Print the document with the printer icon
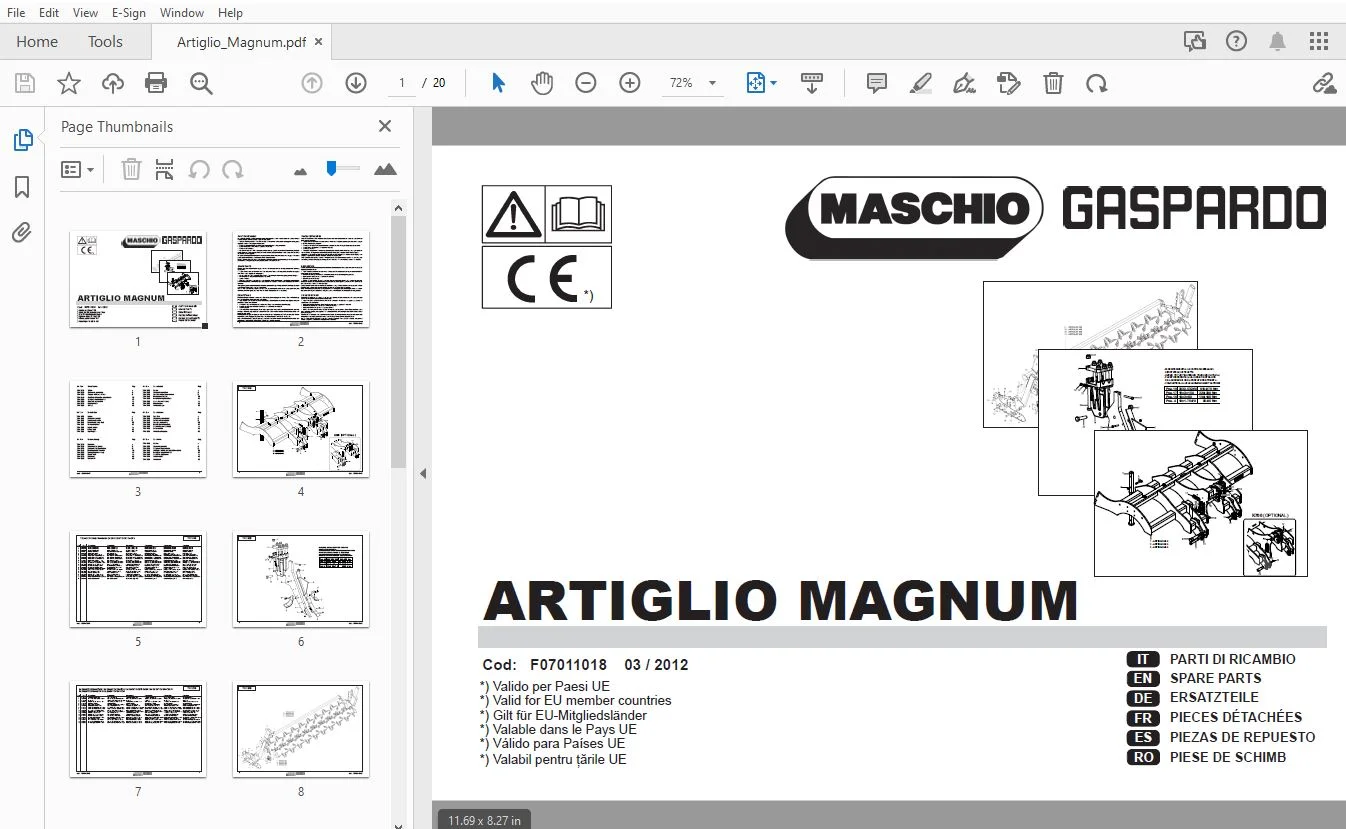1346x829 pixels. (x=156, y=83)
